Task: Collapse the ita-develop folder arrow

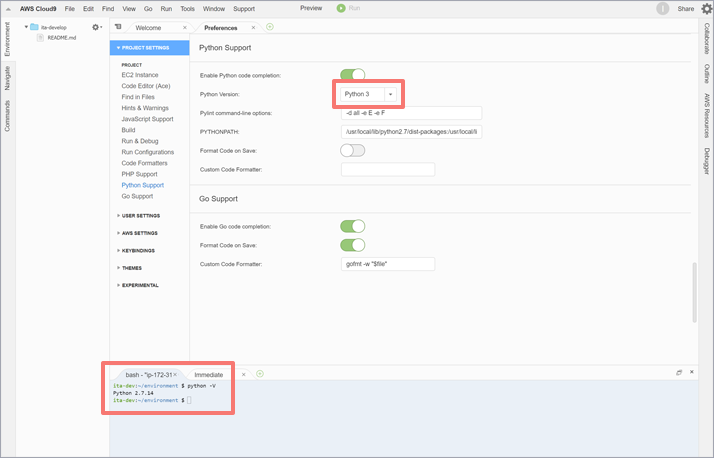Action: 26,27
